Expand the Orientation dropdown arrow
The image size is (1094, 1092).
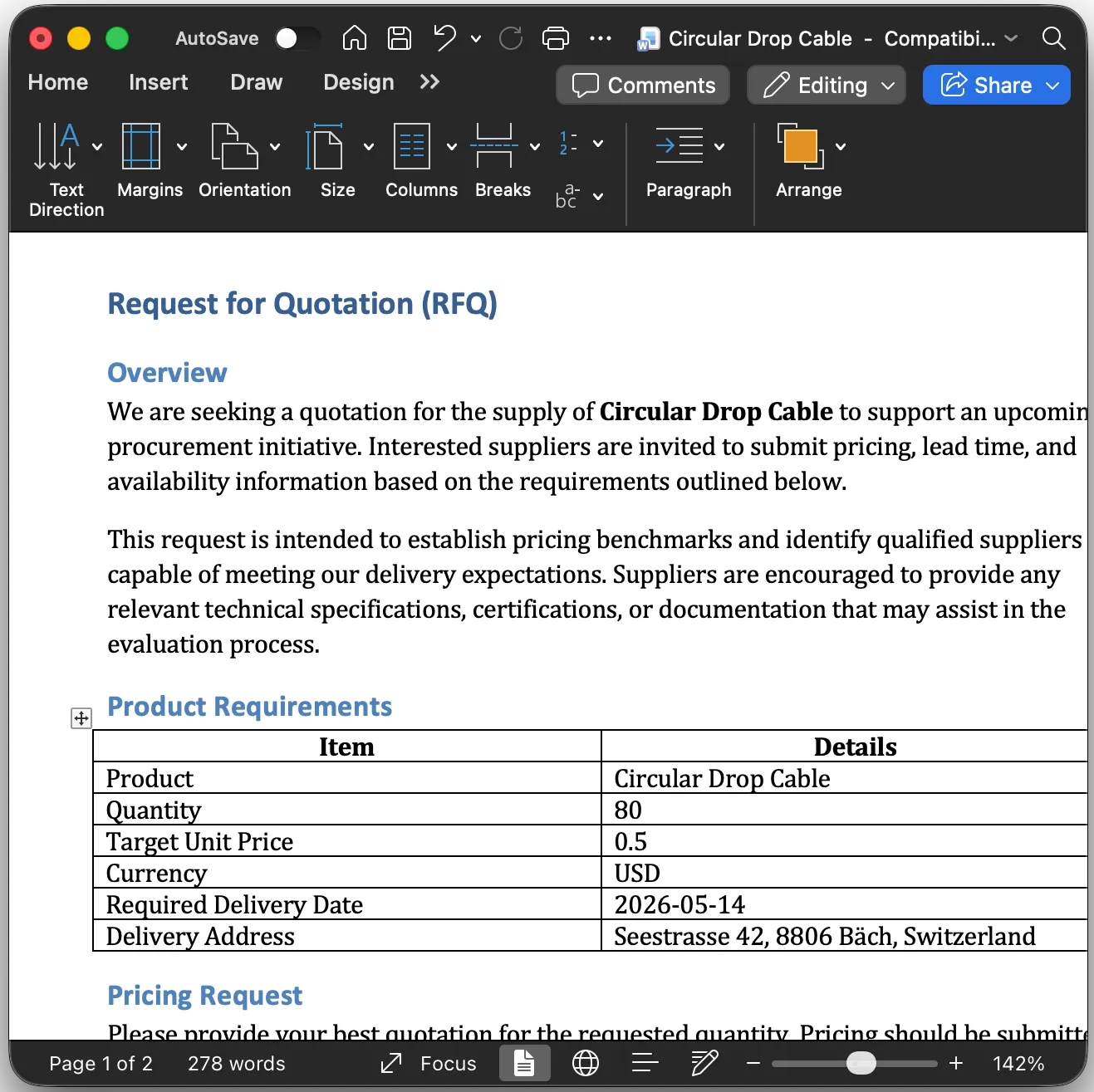(275, 146)
